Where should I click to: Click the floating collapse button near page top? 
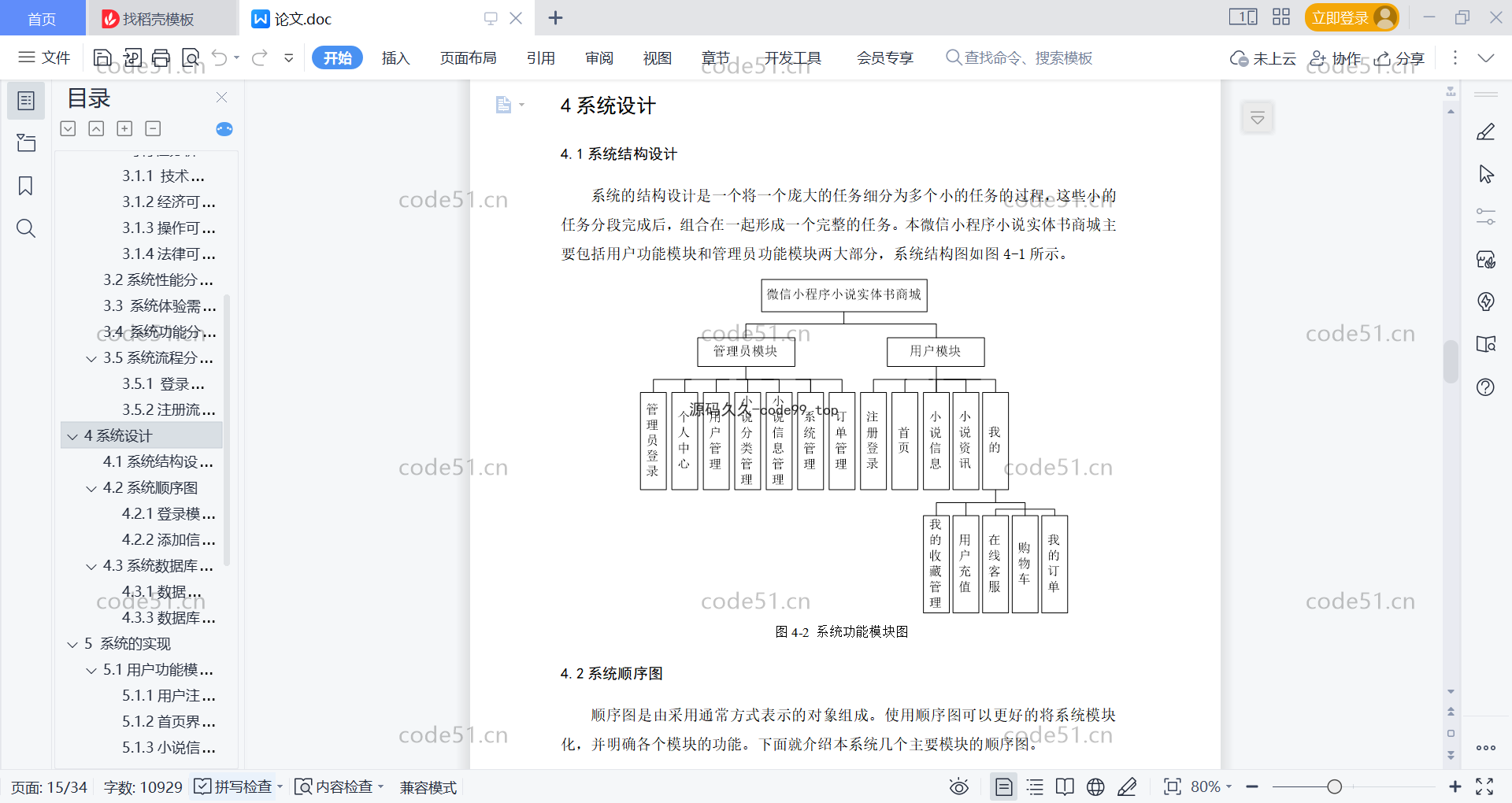[x=1258, y=118]
